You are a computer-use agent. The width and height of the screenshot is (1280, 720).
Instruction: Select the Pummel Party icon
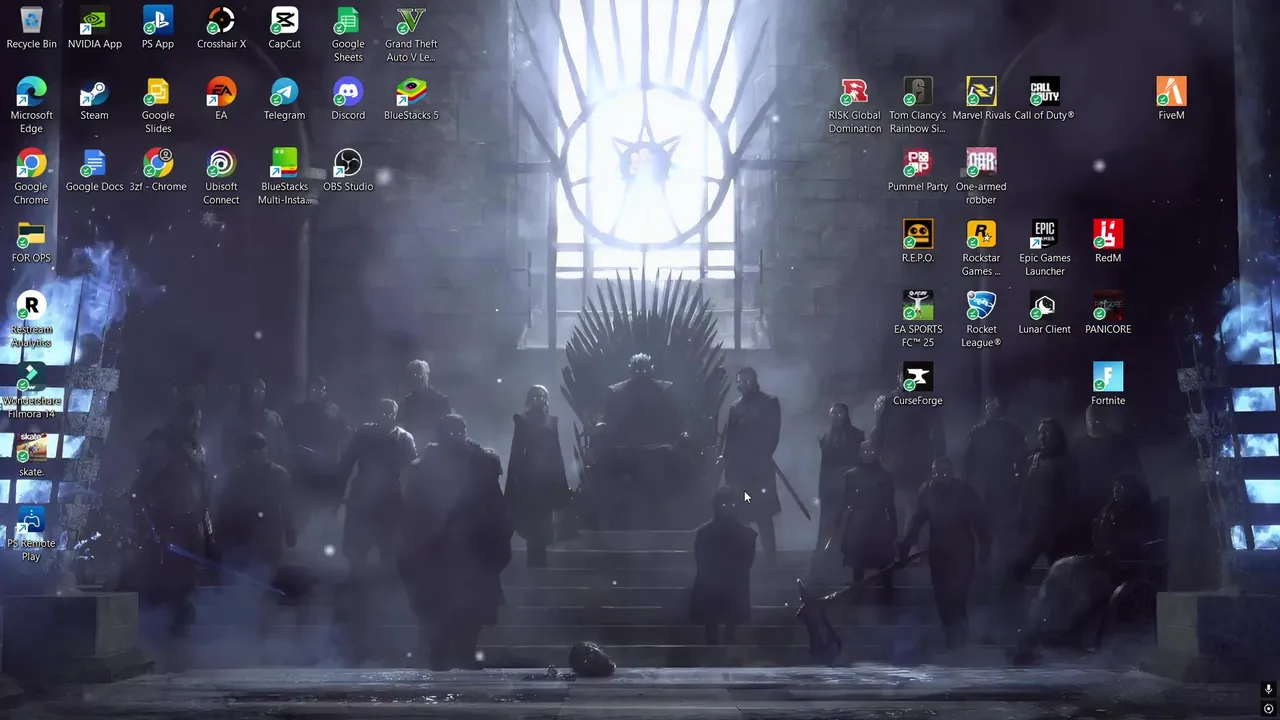917,163
